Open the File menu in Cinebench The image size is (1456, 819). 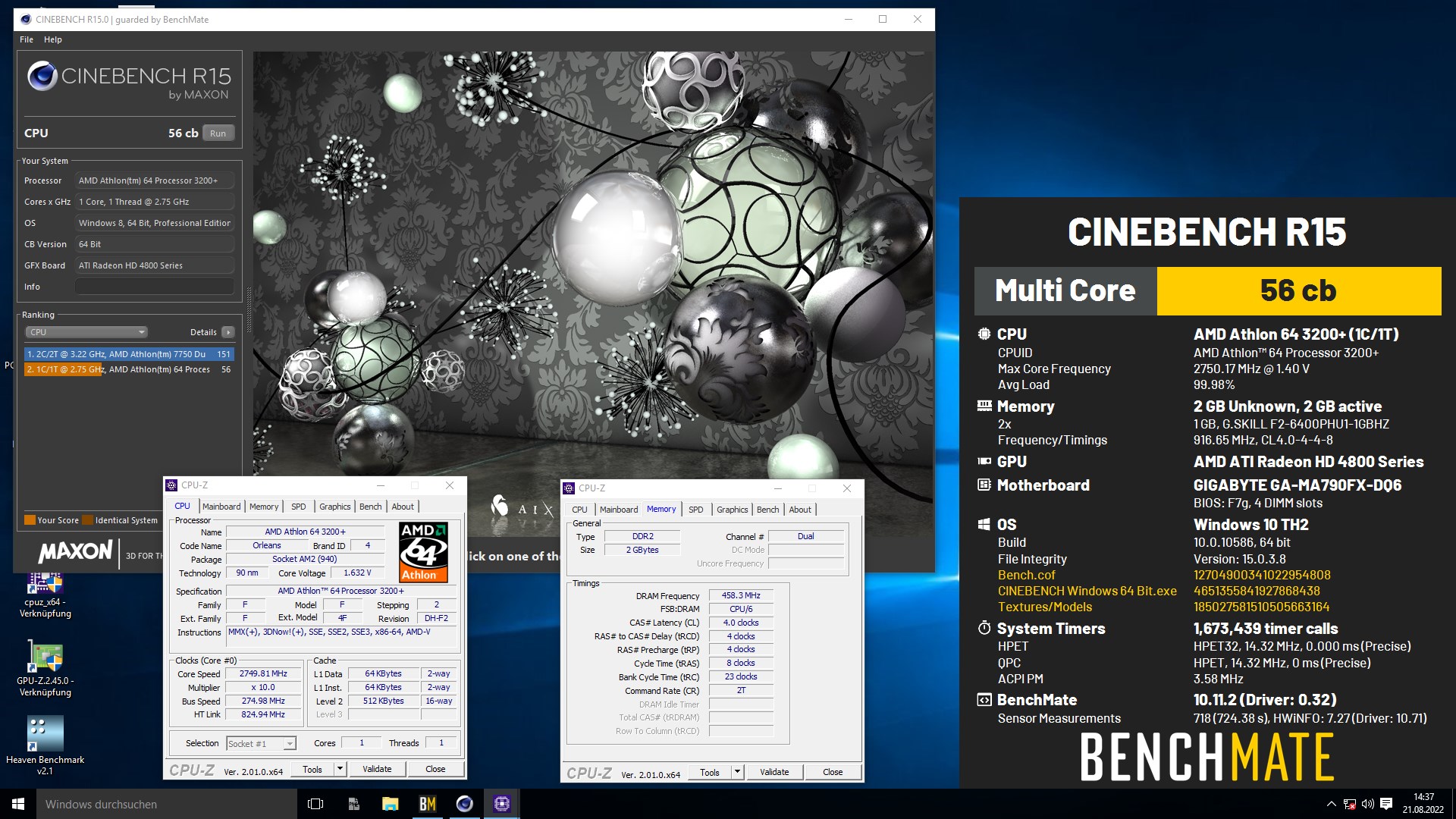coord(27,39)
